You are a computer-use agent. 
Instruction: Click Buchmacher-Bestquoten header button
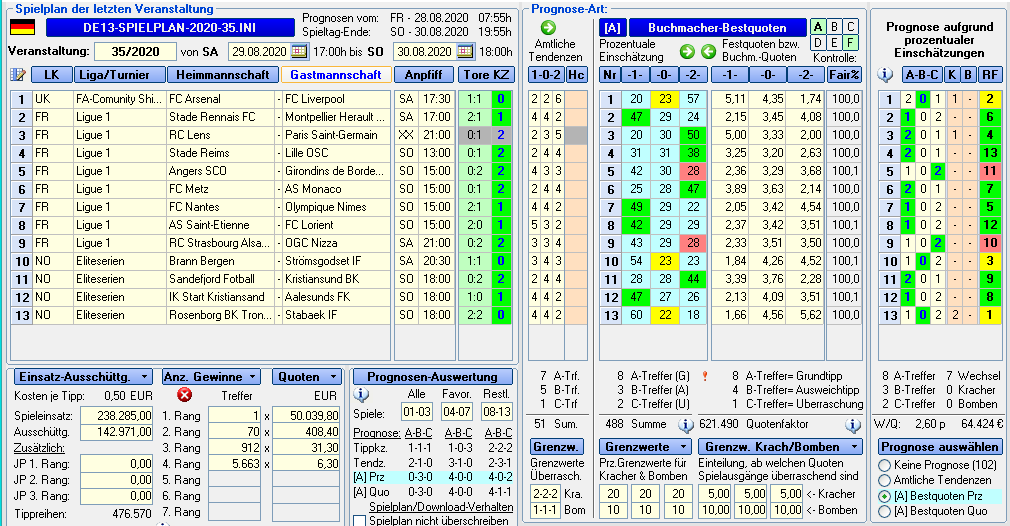click(717, 28)
